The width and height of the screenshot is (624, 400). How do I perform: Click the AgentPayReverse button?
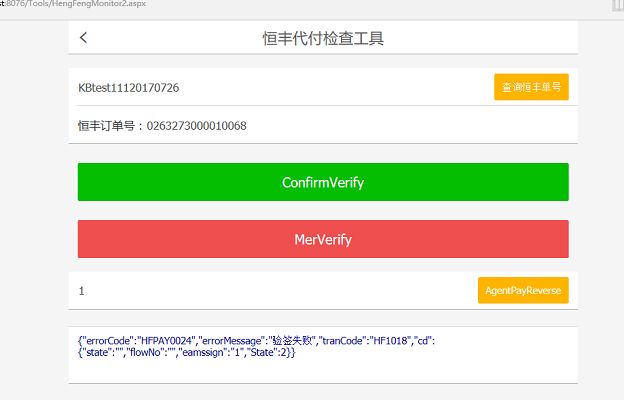pyautogui.click(x=523, y=290)
